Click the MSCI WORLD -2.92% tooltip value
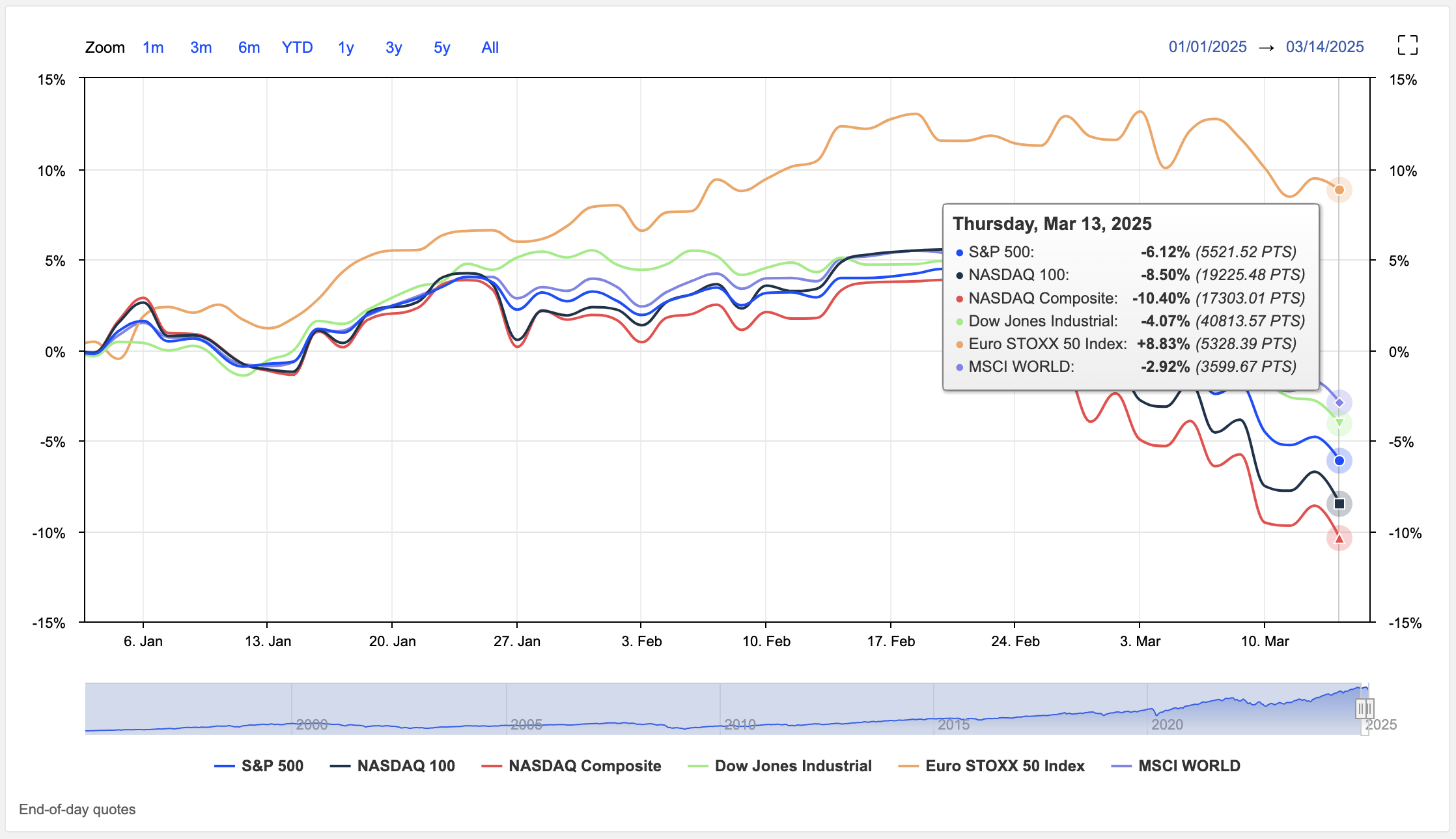 [x=1165, y=367]
